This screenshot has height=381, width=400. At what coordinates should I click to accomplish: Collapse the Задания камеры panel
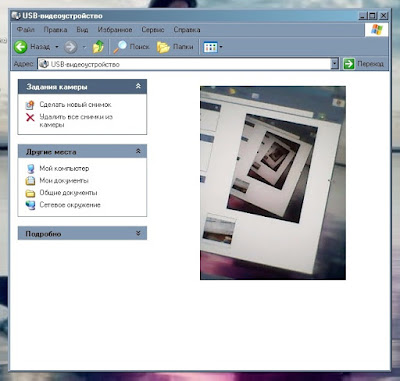[138, 86]
